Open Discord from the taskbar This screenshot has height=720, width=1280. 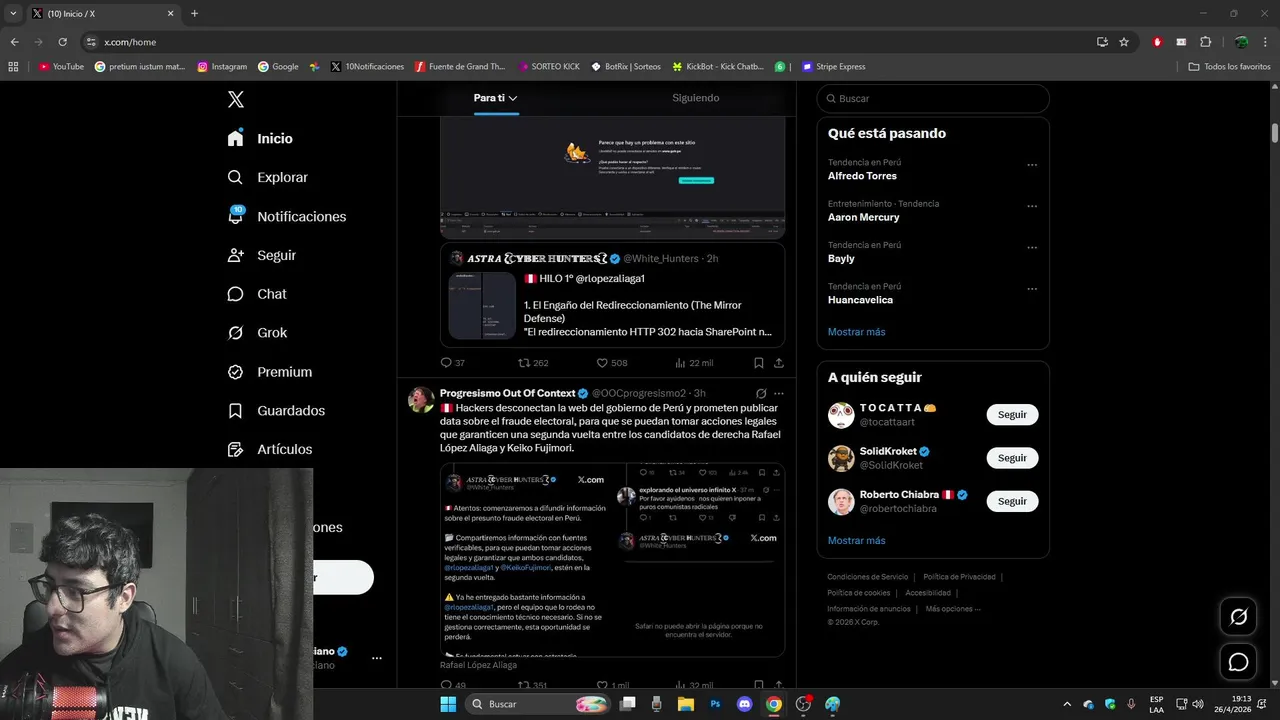coord(744,704)
